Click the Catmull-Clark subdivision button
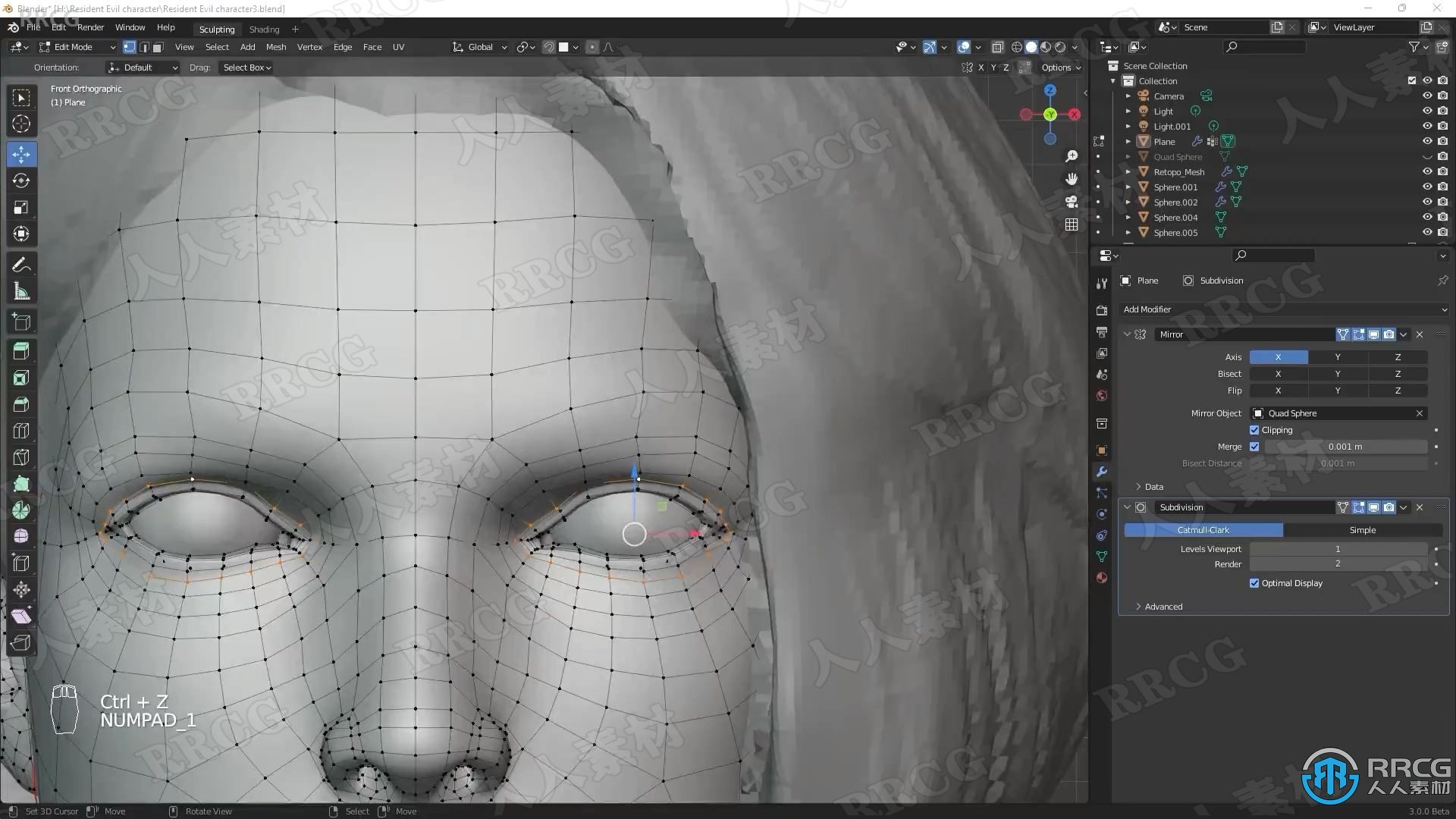Image resolution: width=1456 pixels, height=819 pixels. point(1203,529)
